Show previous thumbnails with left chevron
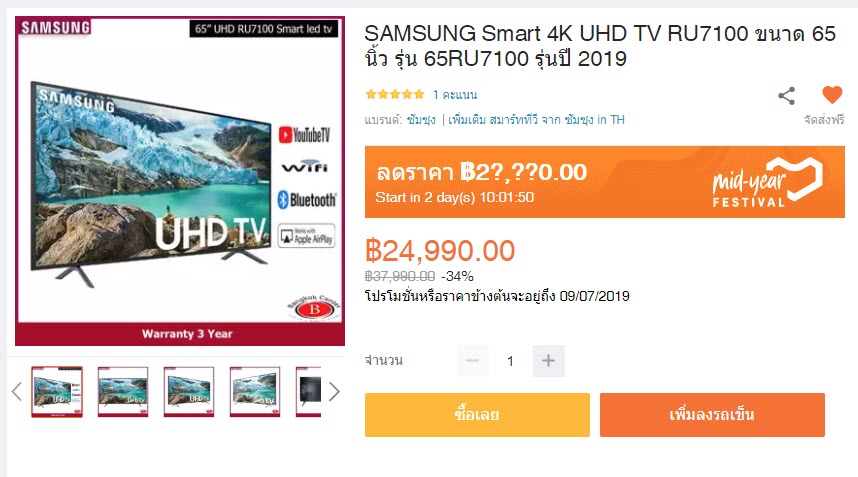This screenshot has height=477, width=858. point(16,392)
